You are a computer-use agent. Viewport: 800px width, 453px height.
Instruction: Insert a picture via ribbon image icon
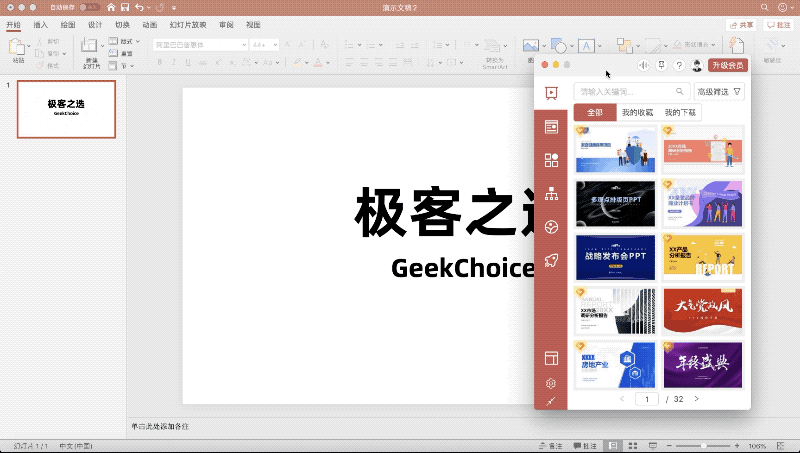point(531,45)
